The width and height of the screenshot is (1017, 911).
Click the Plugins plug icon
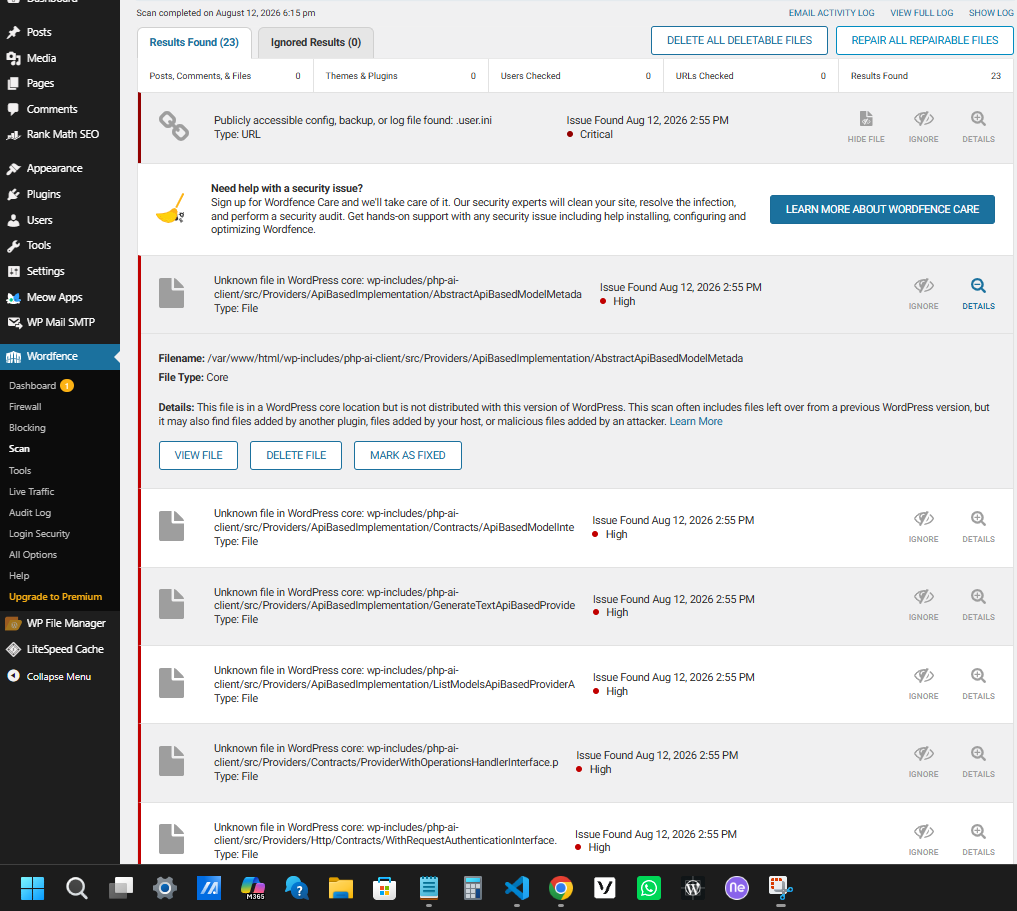tap(14, 194)
